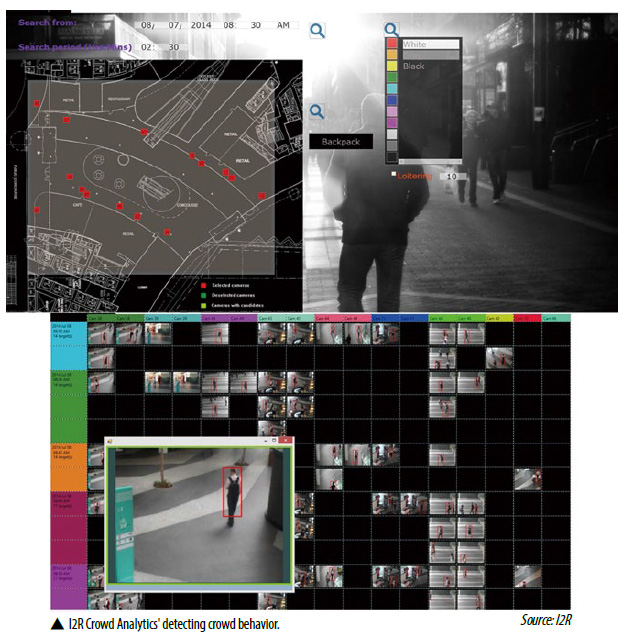Open the first thumbnail in the cyan row
The height and width of the screenshot is (636, 624).
click(101, 334)
